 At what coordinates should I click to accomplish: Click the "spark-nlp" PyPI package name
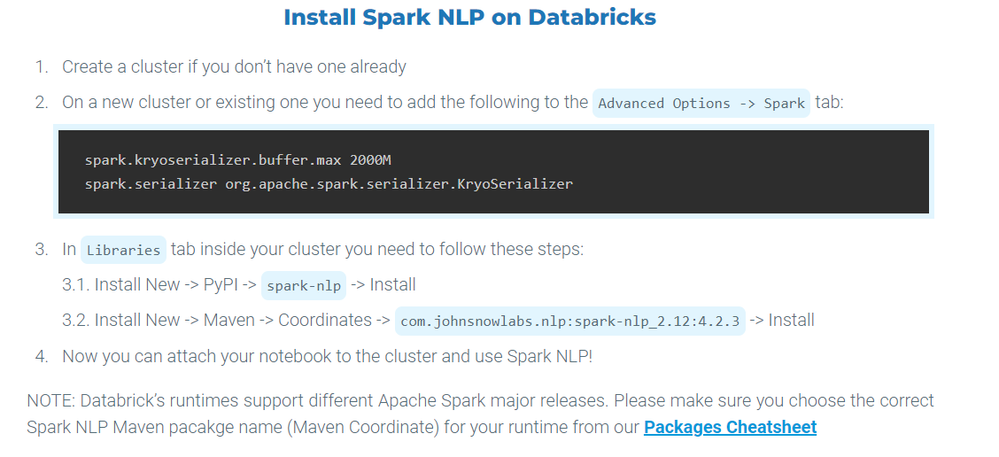click(304, 286)
